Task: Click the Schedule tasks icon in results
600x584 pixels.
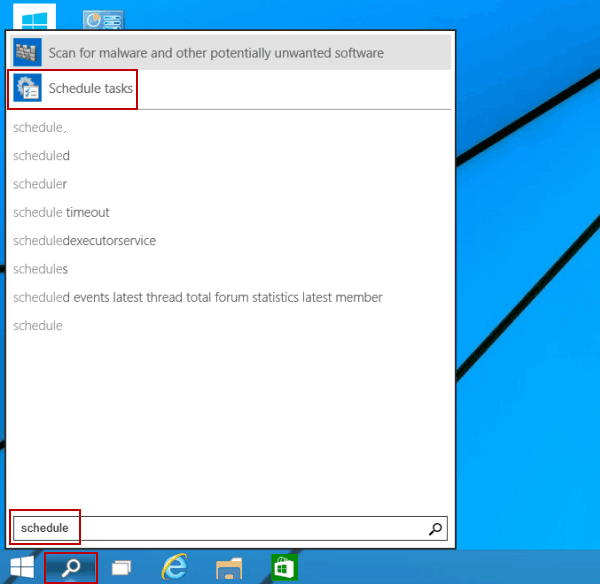Action: [27, 89]
